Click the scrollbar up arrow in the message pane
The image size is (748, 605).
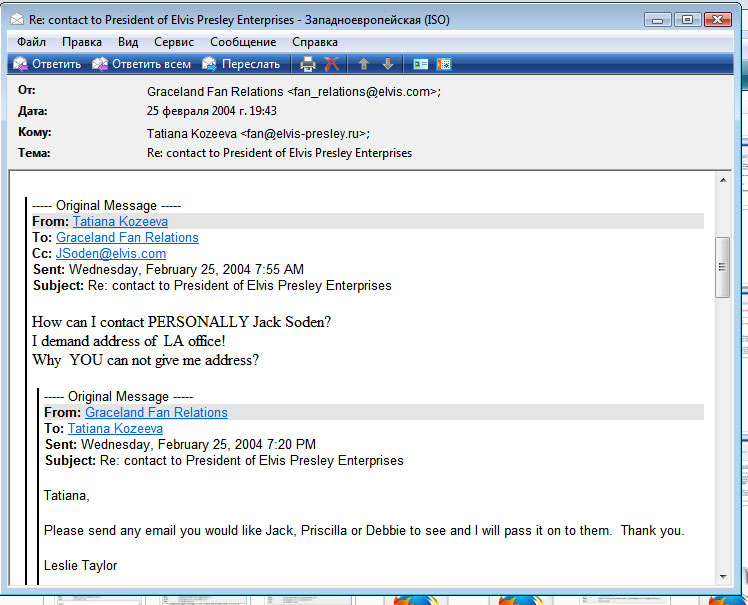point(723,180)
